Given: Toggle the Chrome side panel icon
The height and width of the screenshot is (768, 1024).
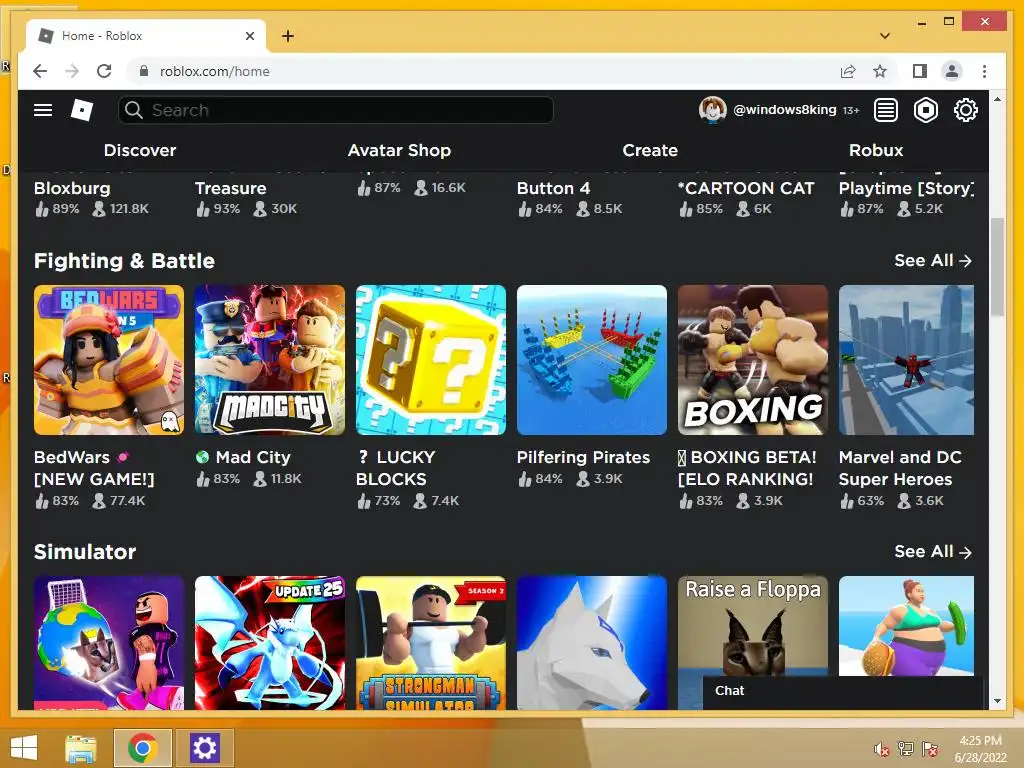Looking at the screenshot, I should point(920,71).
